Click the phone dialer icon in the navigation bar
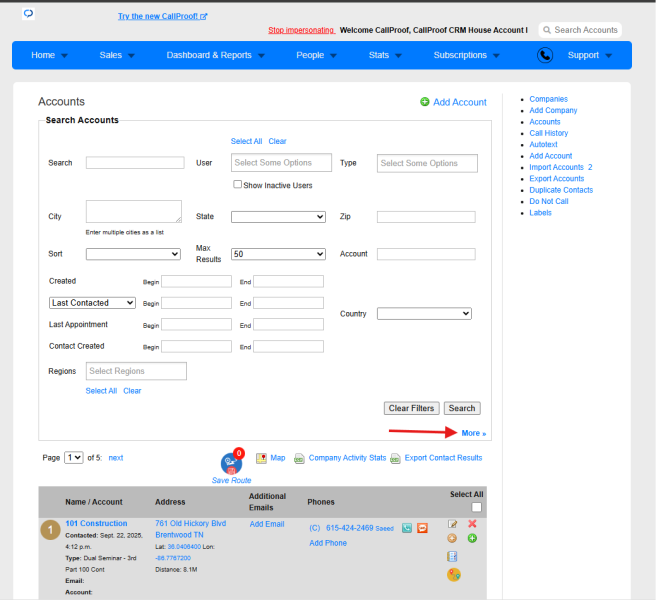This screenshot has height=600, width=656. tap(545, 55)
